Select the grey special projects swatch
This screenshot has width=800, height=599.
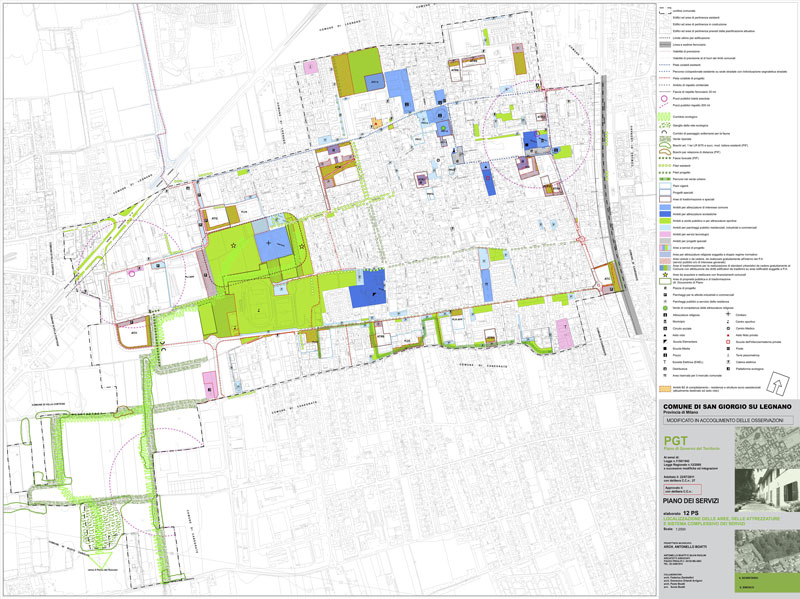click(x=665, y=241)
